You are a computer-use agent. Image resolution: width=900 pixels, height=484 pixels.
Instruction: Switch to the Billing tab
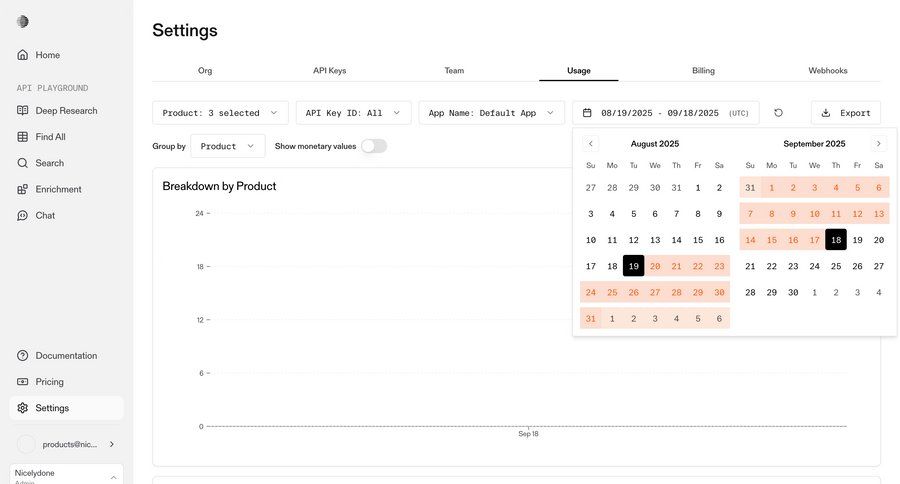703,71
